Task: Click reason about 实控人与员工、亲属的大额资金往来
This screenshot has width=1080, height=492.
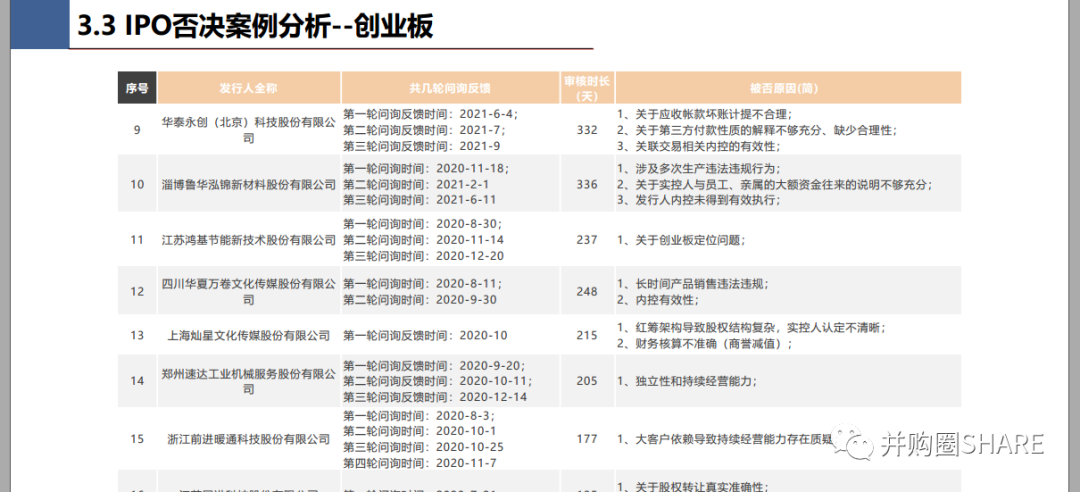Action: tap(774, 184)
